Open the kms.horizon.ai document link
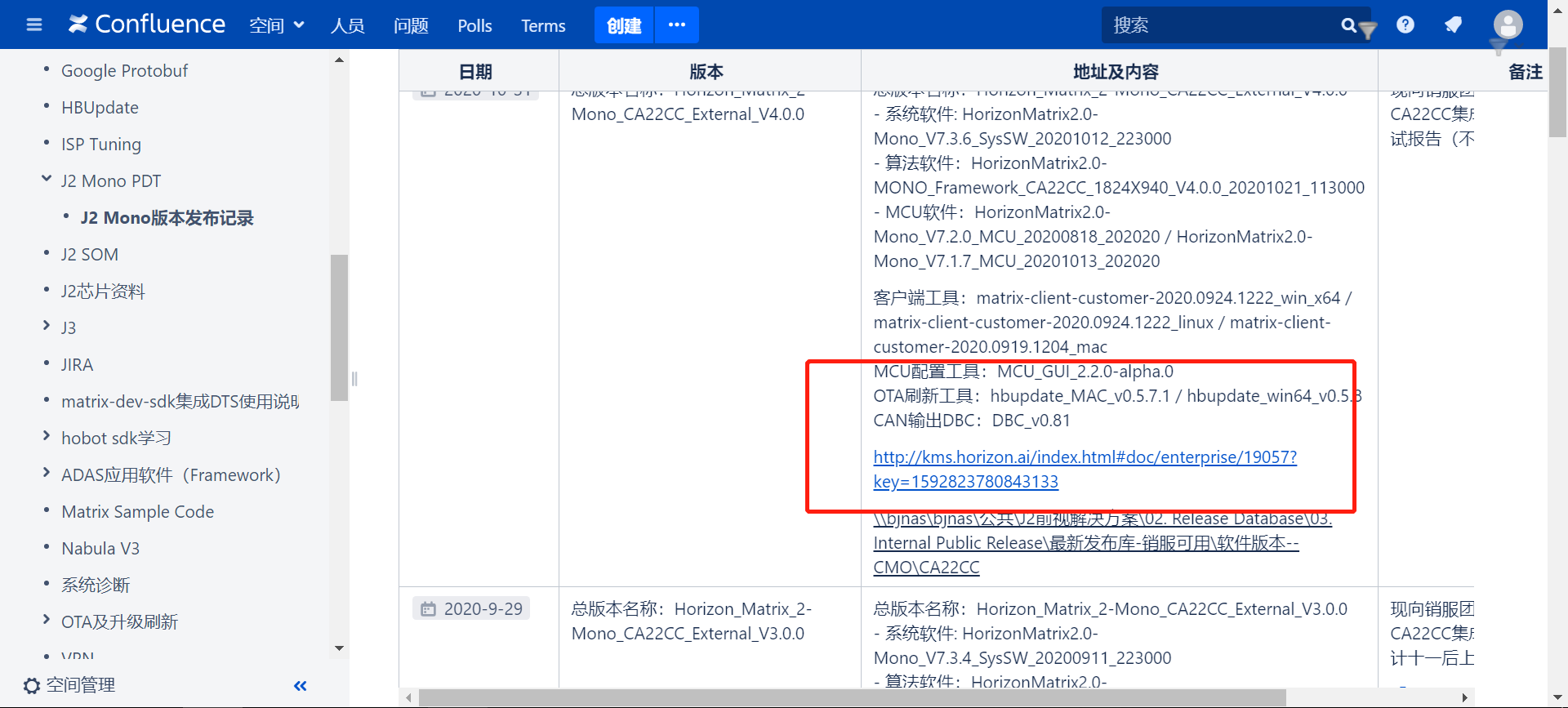1568x708 pixels. 1085,470
